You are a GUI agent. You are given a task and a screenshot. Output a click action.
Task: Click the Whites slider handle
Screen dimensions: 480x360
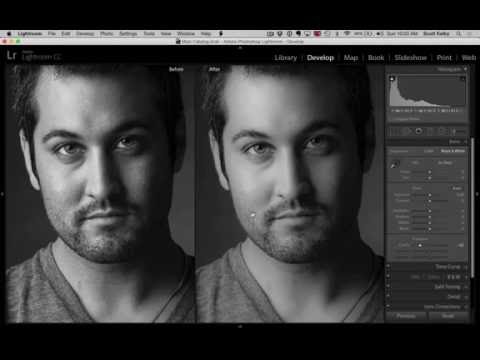tap(430, 223)
